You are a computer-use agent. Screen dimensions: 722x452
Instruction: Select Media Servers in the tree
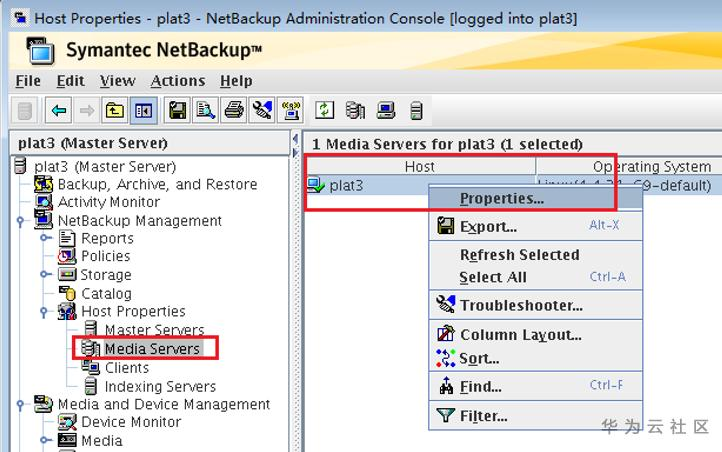152,348
